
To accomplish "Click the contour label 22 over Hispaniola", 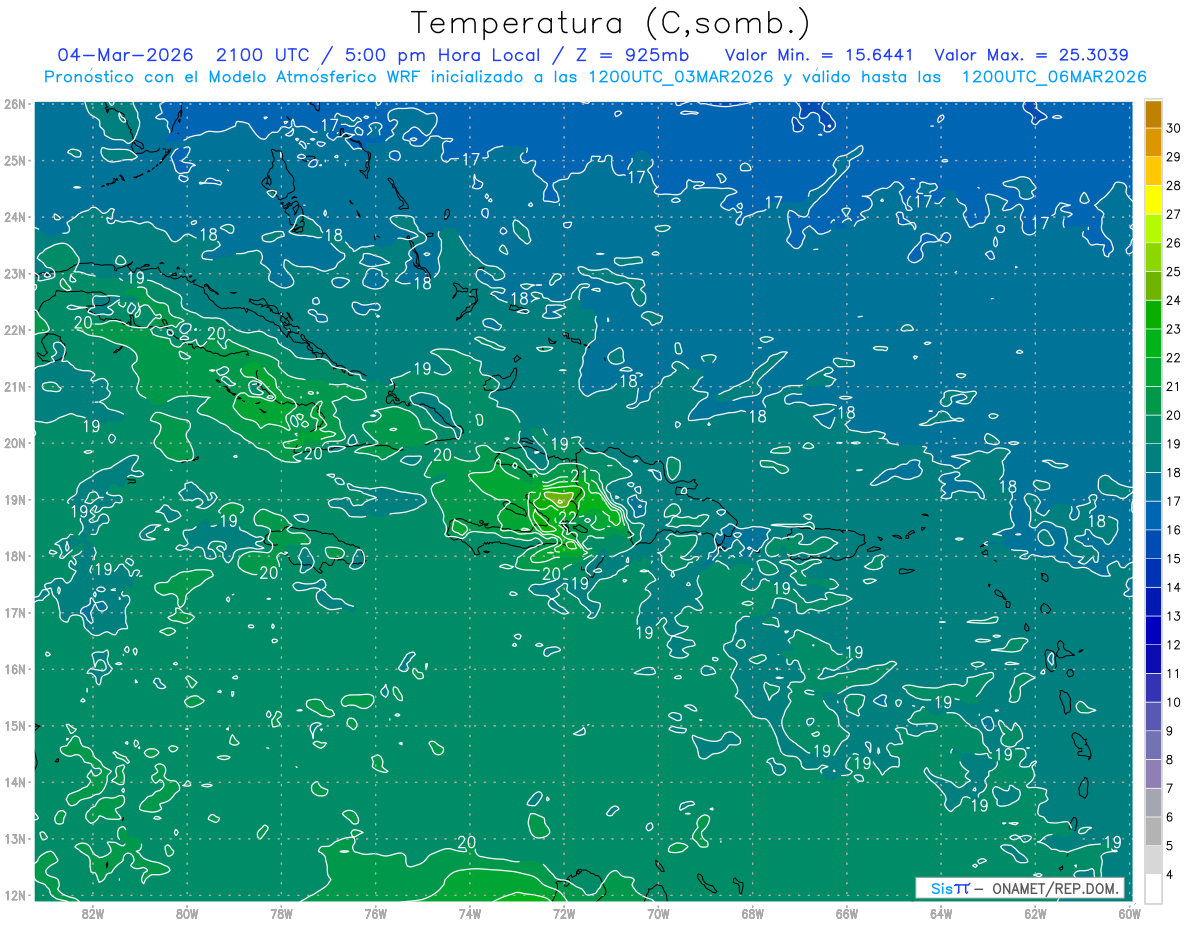I will pos(566,517).
